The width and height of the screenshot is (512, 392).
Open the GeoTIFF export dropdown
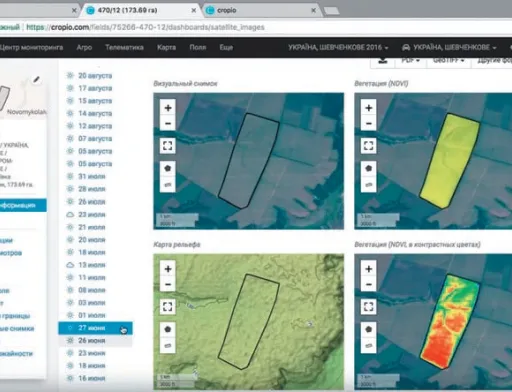[x=449, y=61]
